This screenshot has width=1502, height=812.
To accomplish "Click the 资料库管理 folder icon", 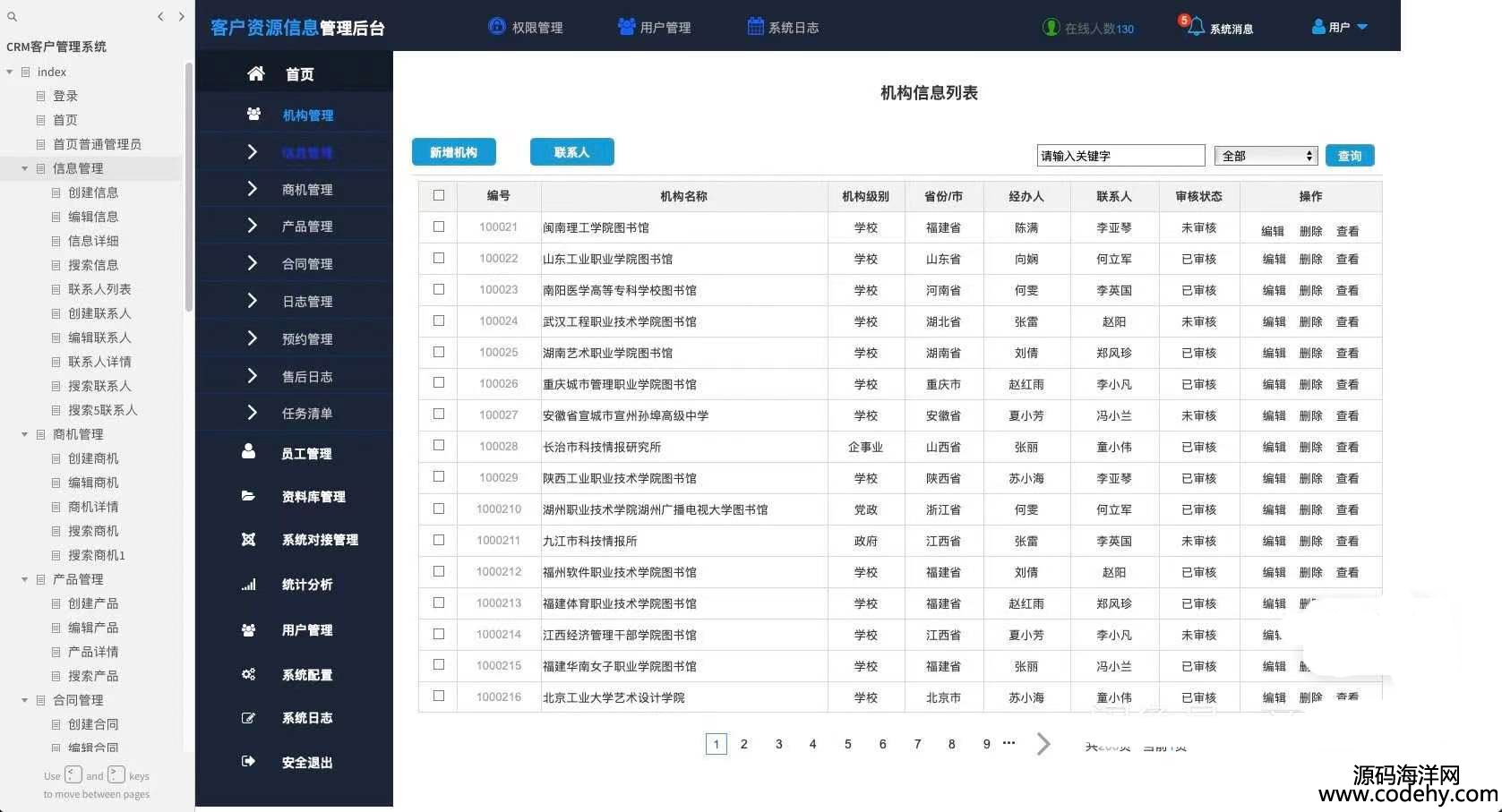I will (248, 496).
